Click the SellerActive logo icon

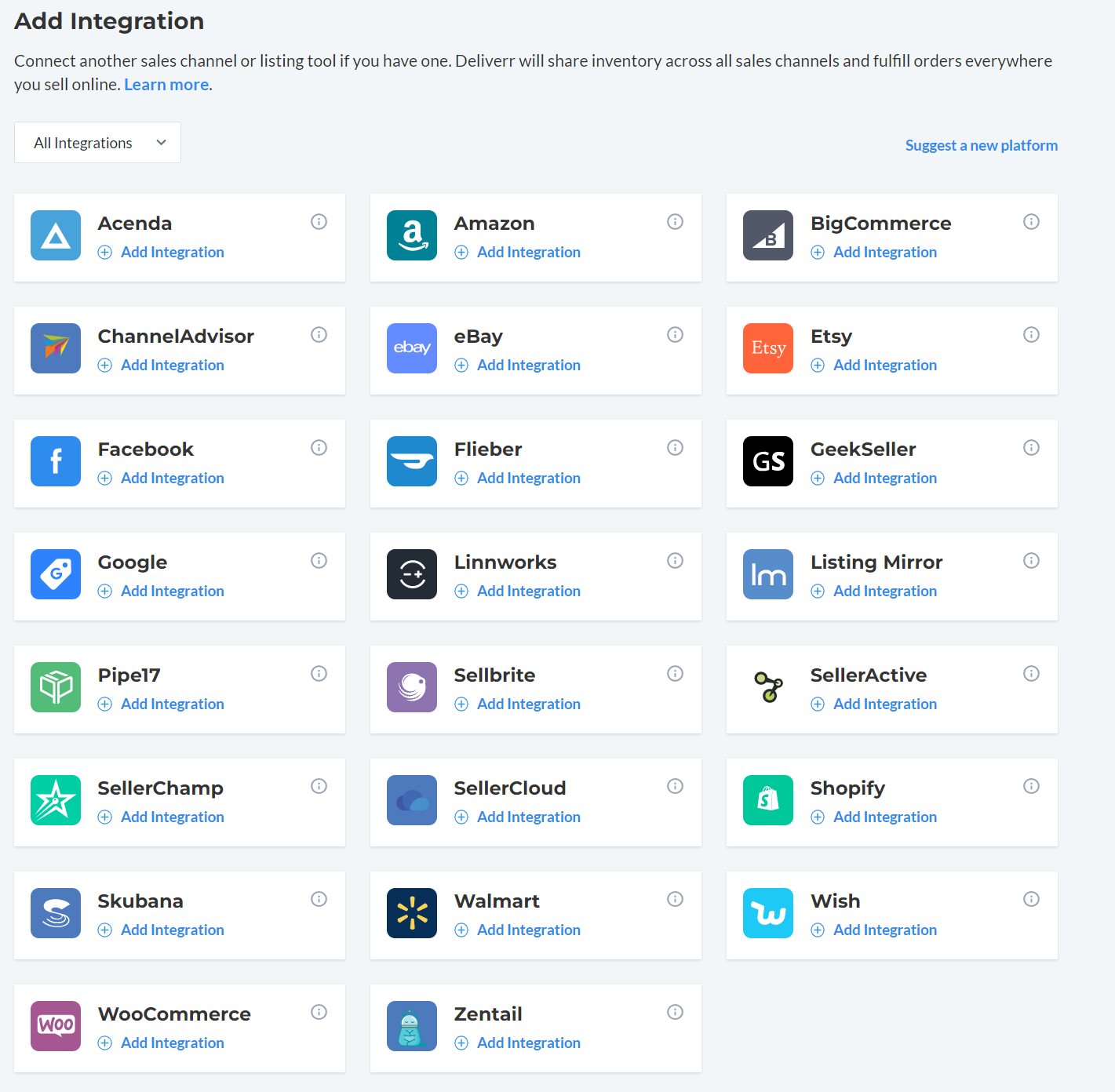(x=768, y=687)
